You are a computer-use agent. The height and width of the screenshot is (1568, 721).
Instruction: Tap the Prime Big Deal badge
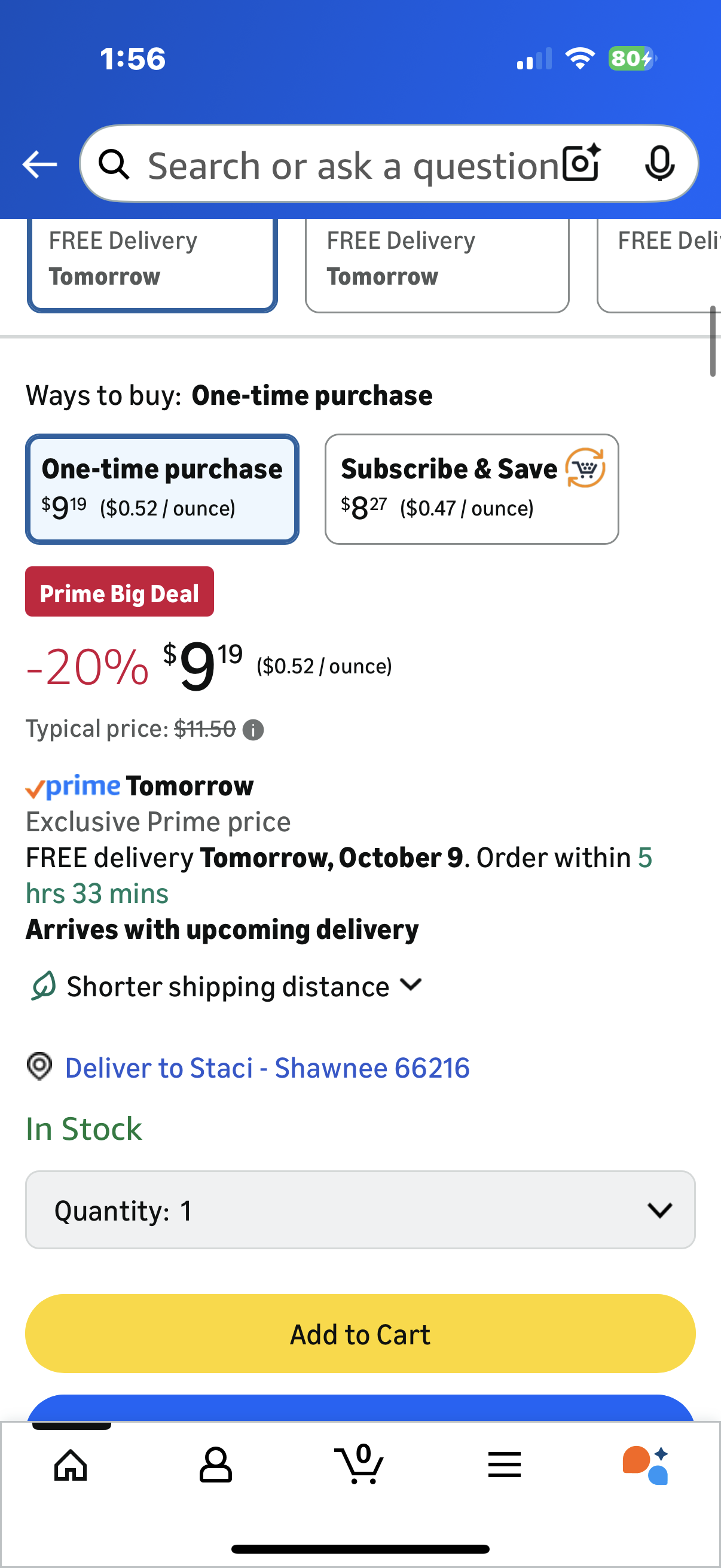119,592
